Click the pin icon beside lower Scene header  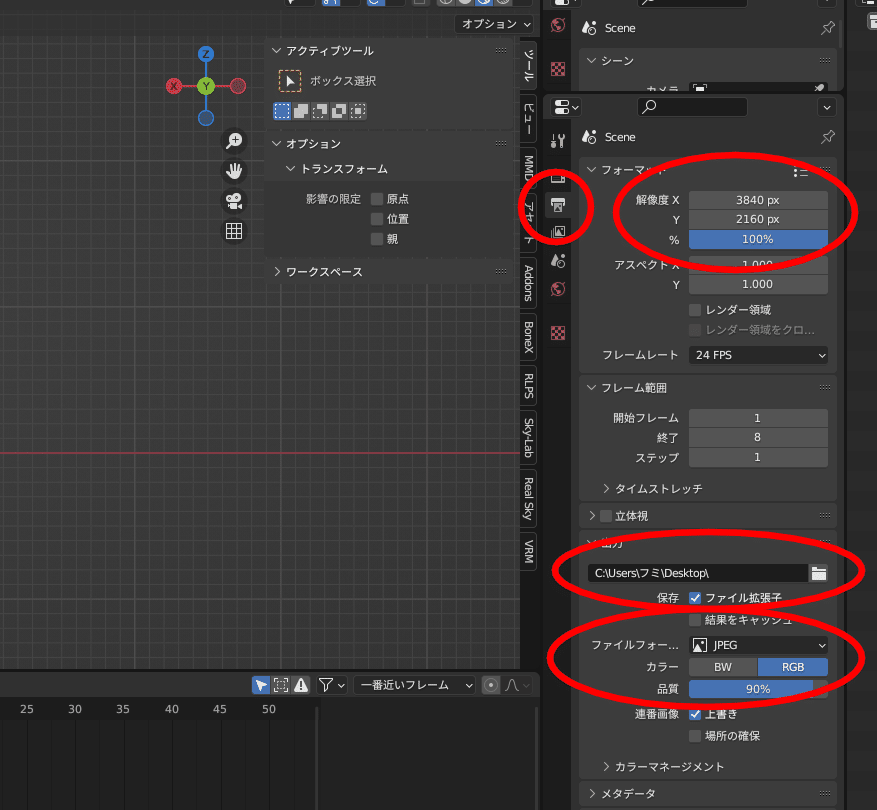click(827, 137)
